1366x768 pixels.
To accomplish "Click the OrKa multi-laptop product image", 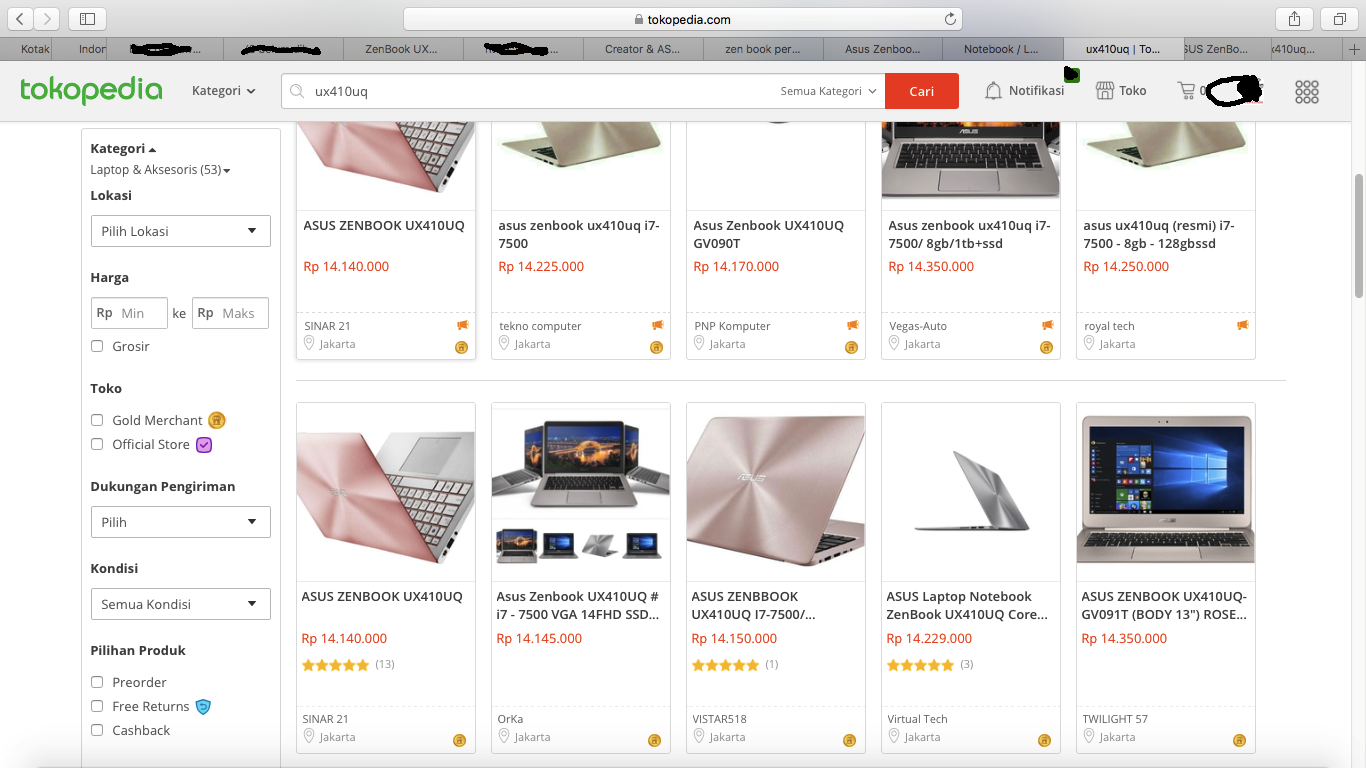I will click(581, 492).
